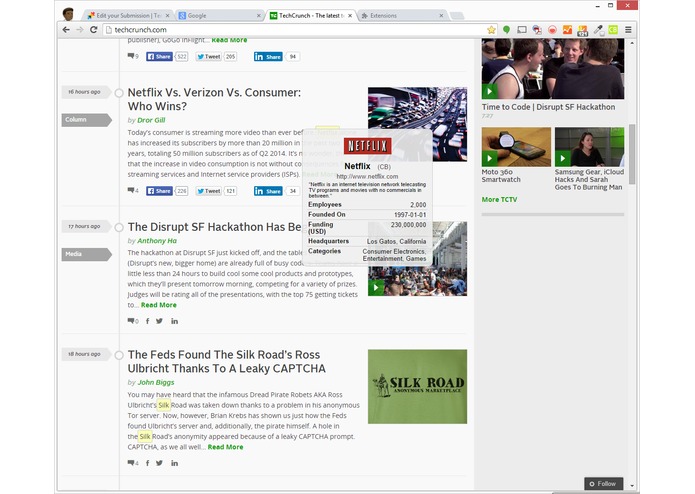Close the Extensions tab
Viewport: 695px width, 494px height.
click(x=441, y=16)
